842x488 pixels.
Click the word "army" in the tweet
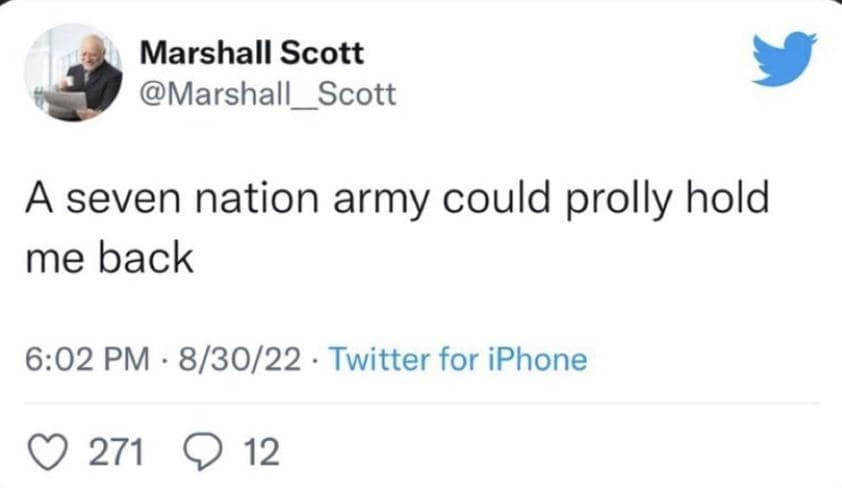coord(398,199)
